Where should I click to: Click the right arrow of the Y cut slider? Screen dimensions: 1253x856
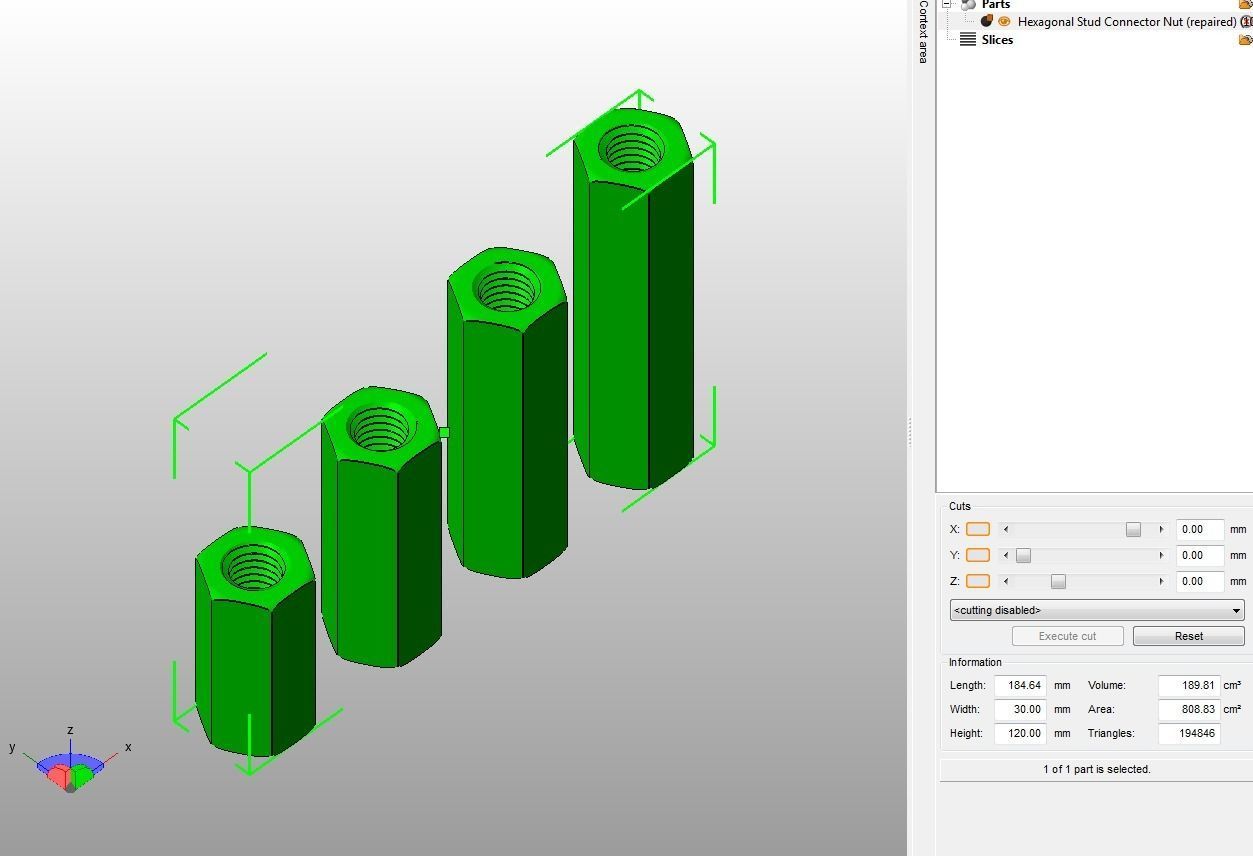[x=1160, y=555]
